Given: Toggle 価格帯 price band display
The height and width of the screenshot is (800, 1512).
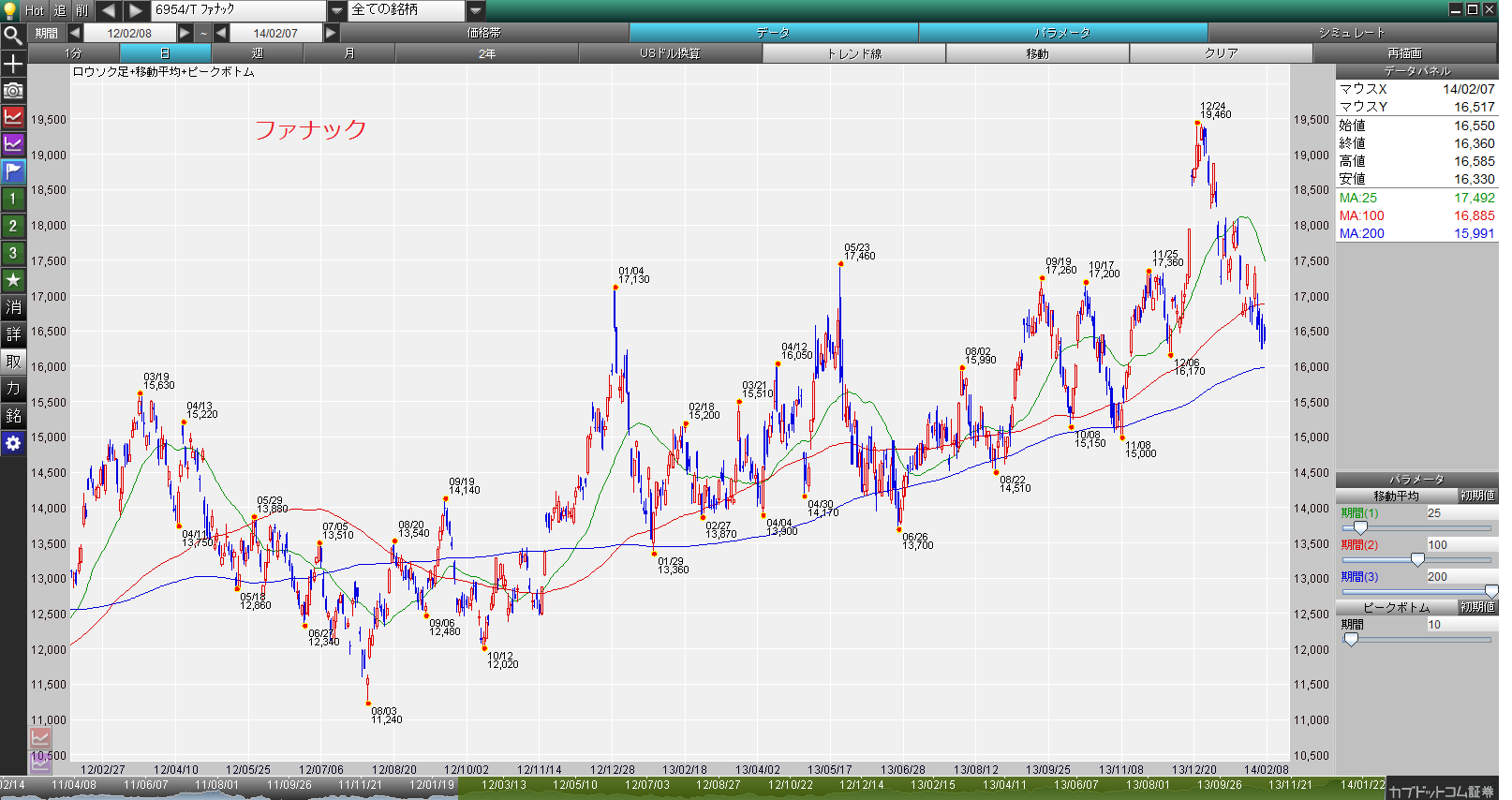Looking at the screenshot, I should (x=484, y=33).
